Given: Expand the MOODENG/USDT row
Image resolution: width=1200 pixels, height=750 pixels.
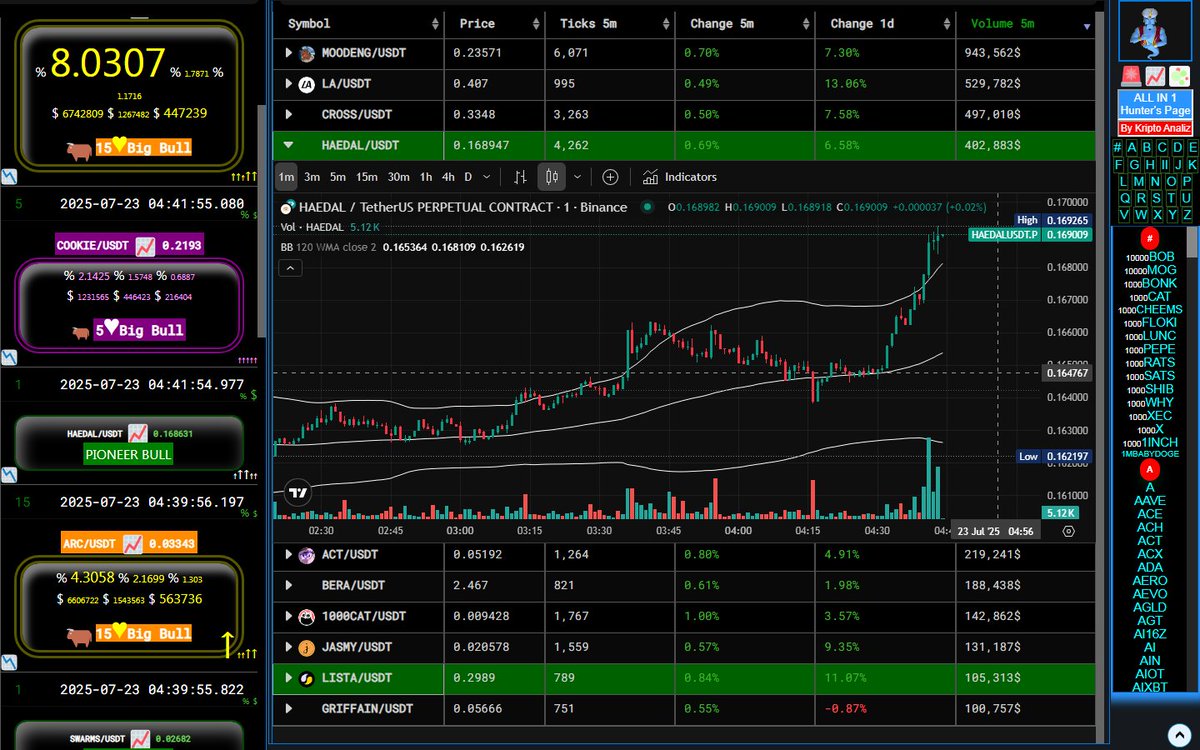Looking at the screenshot, I should [289, 52].
